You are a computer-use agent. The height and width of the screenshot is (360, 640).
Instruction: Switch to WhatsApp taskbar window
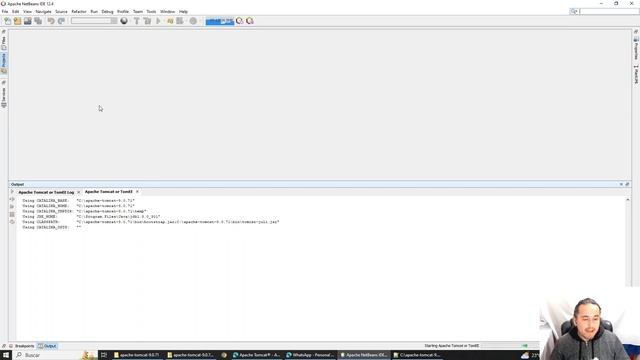coord(311,355)
